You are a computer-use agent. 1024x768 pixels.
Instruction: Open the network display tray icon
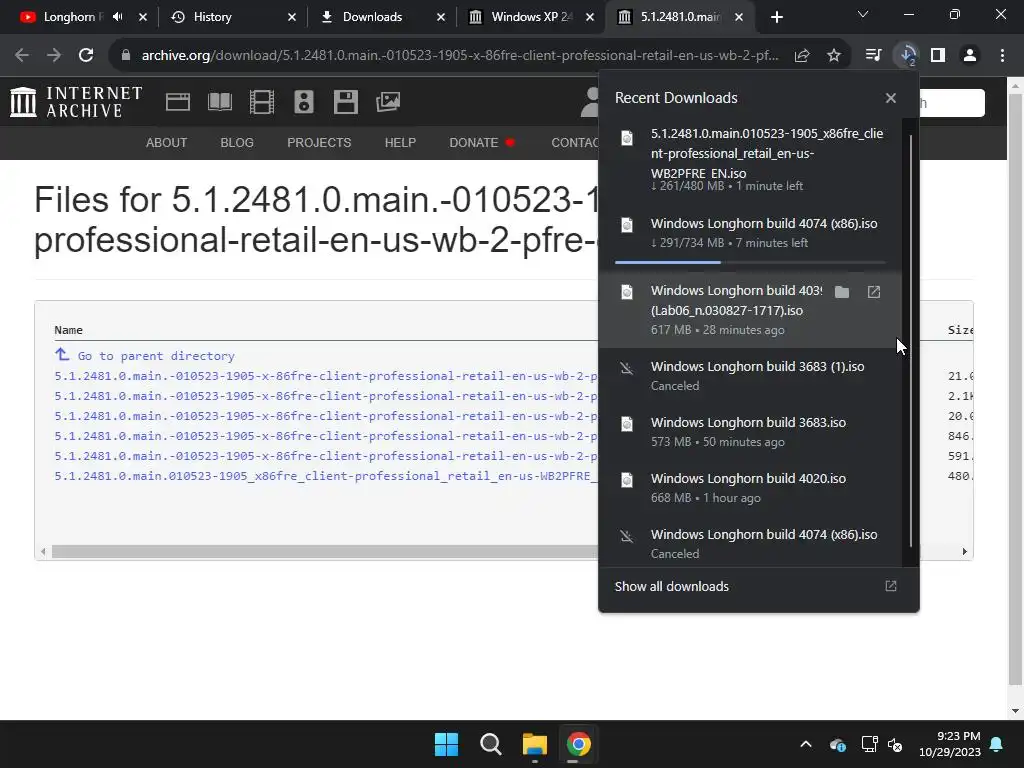click(869, 744)
